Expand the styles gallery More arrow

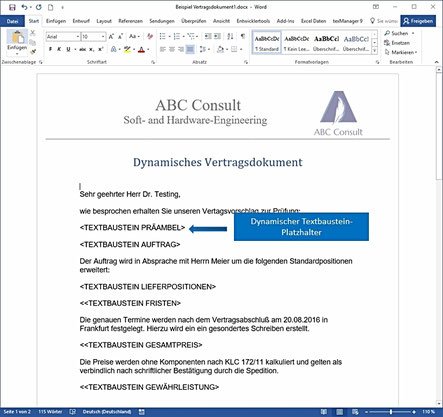(x=375, y=51)
